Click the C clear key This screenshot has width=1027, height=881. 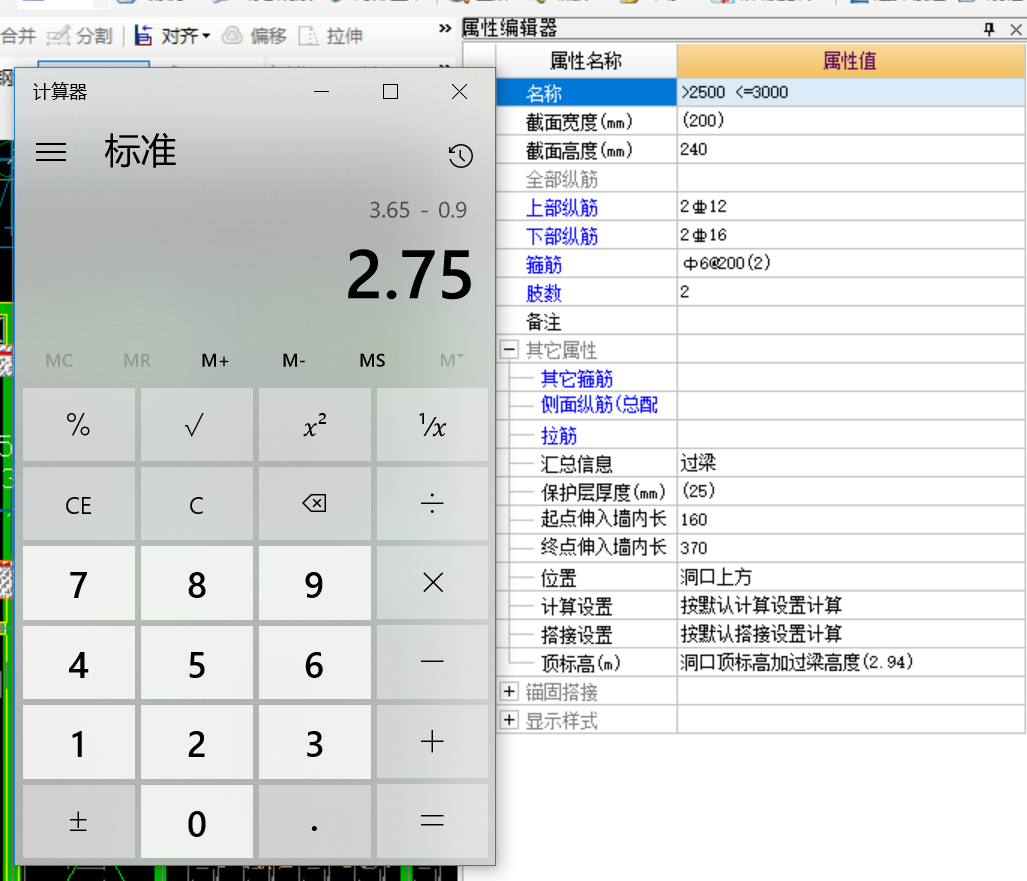196,504
